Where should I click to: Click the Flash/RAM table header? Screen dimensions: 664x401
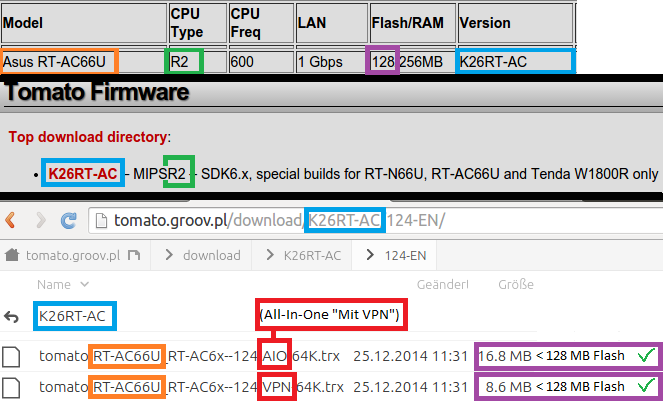pos(413,23)
